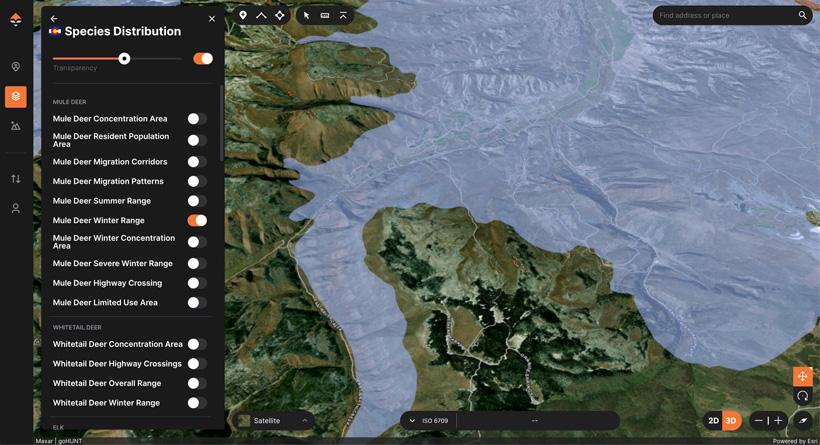Switch the map to 3D view

731,420
